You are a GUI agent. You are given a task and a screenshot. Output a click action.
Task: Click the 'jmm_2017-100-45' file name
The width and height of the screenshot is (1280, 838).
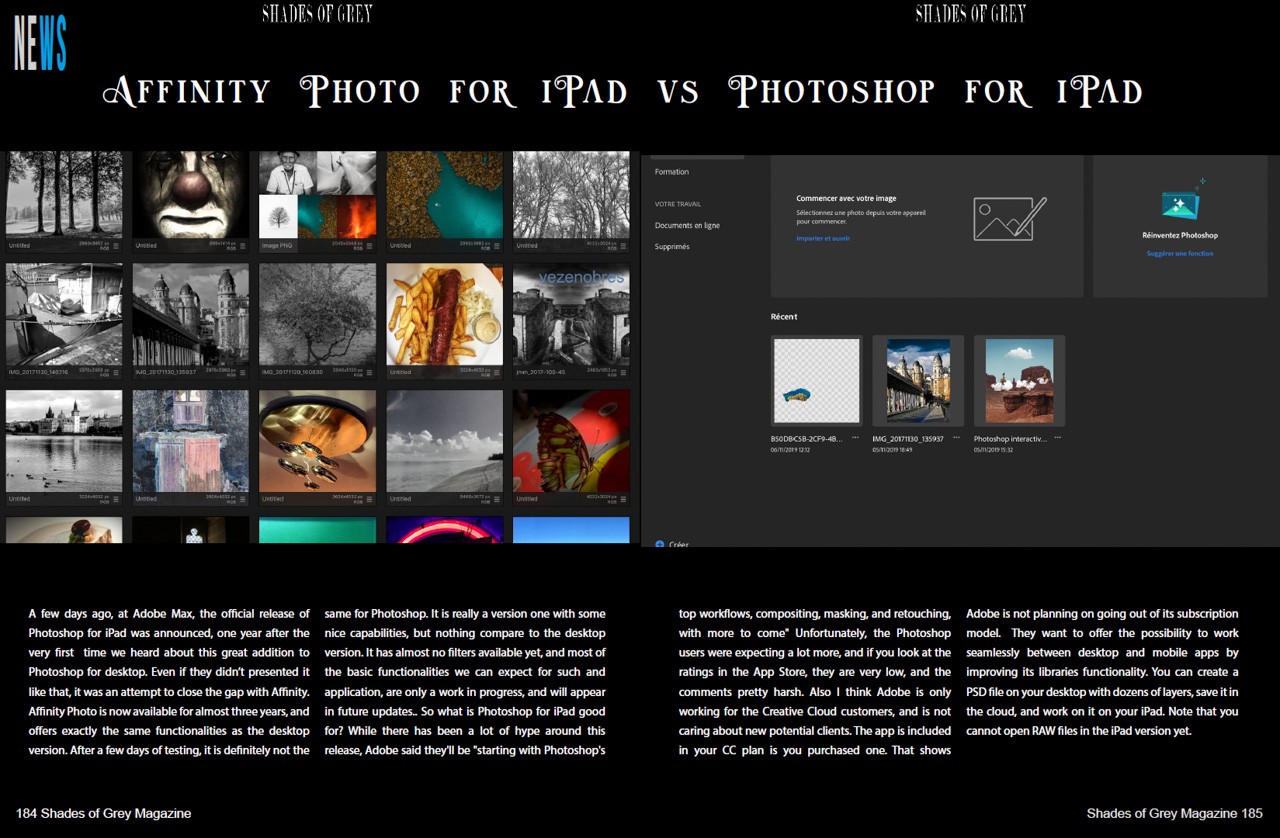tap(540, 372)
